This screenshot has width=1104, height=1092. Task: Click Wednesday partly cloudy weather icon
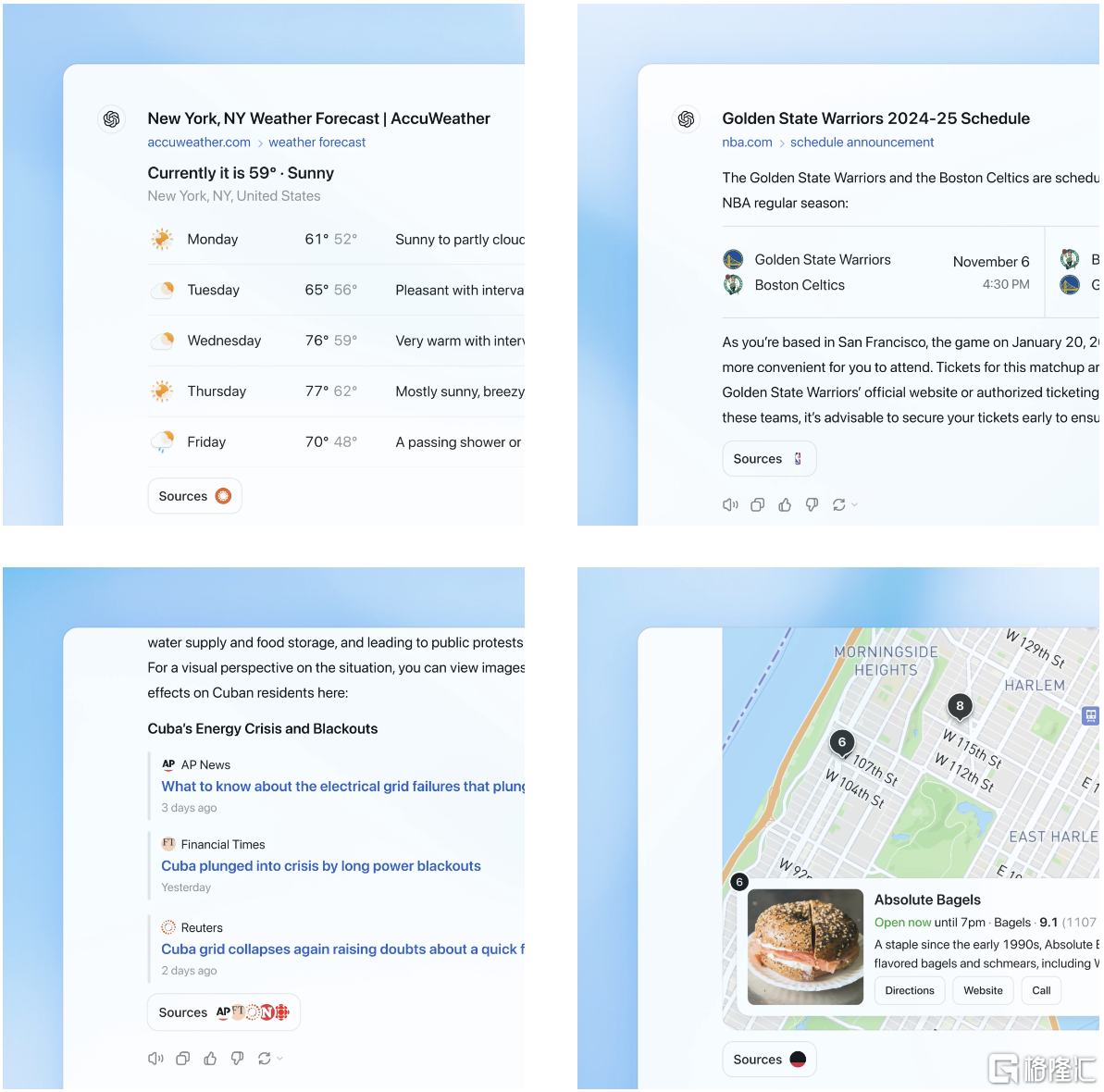(162, 341)
